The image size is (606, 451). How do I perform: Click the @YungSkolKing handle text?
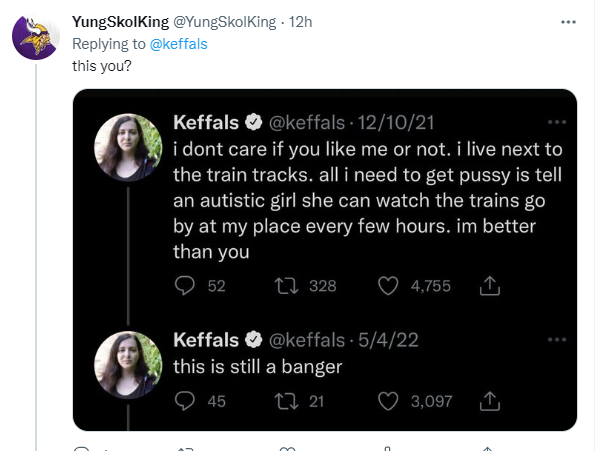(225, 22)
